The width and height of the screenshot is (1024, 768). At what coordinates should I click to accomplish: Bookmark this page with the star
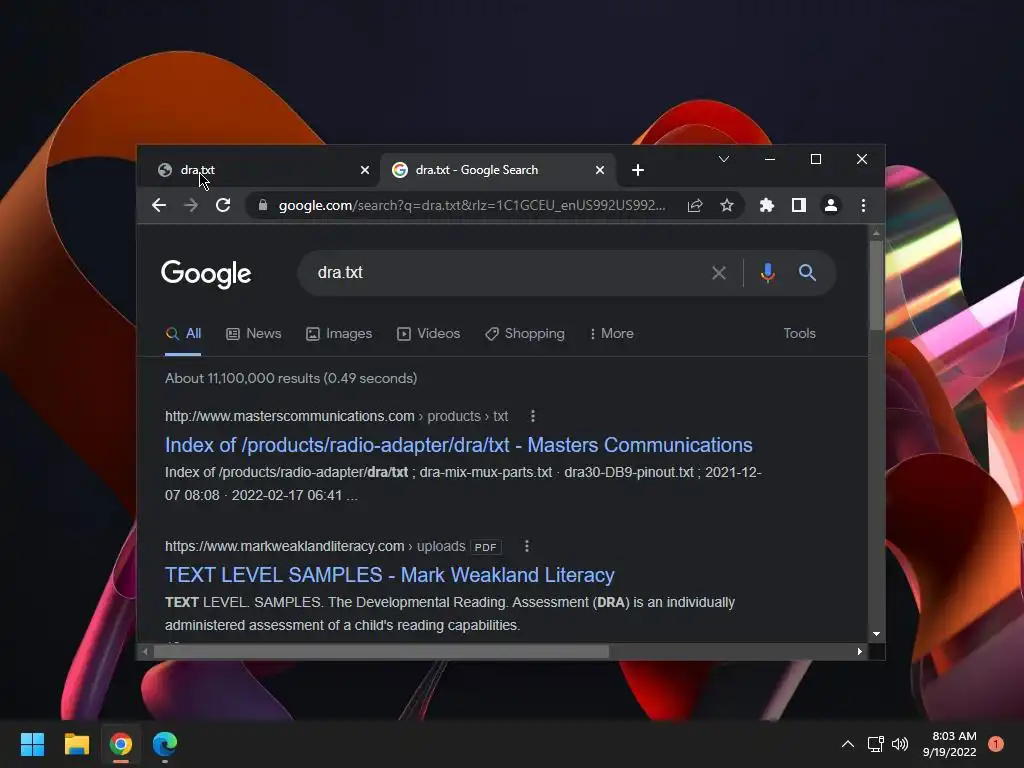(727, 205)
